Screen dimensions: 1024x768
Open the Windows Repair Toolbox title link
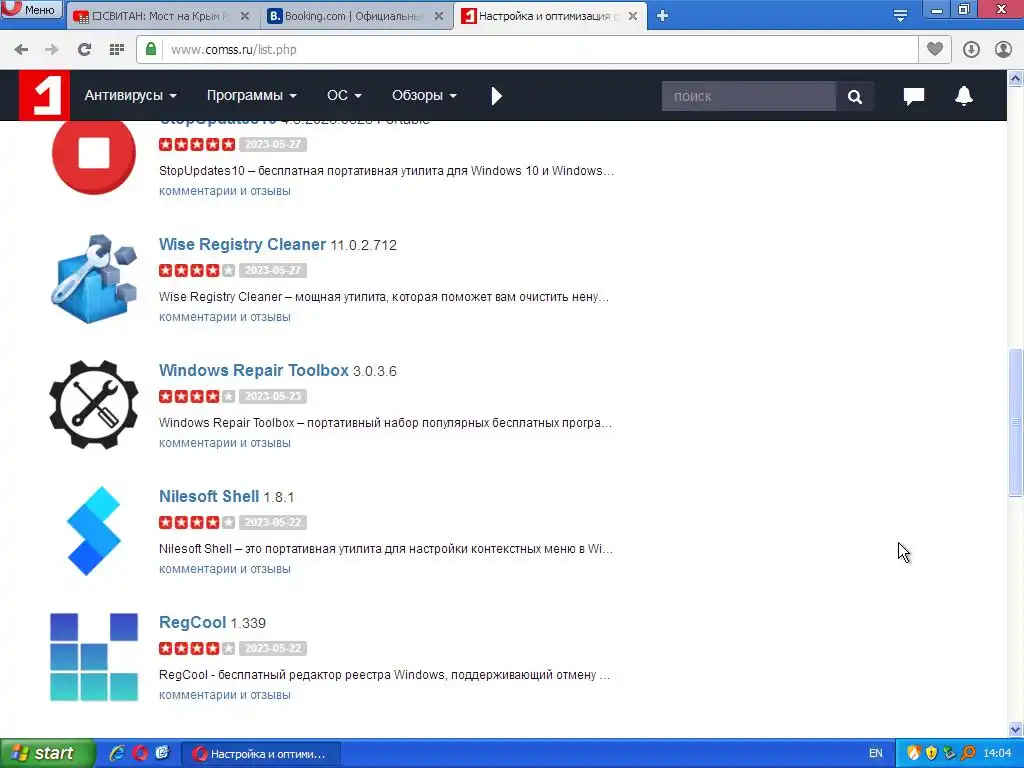coord(253,370)
